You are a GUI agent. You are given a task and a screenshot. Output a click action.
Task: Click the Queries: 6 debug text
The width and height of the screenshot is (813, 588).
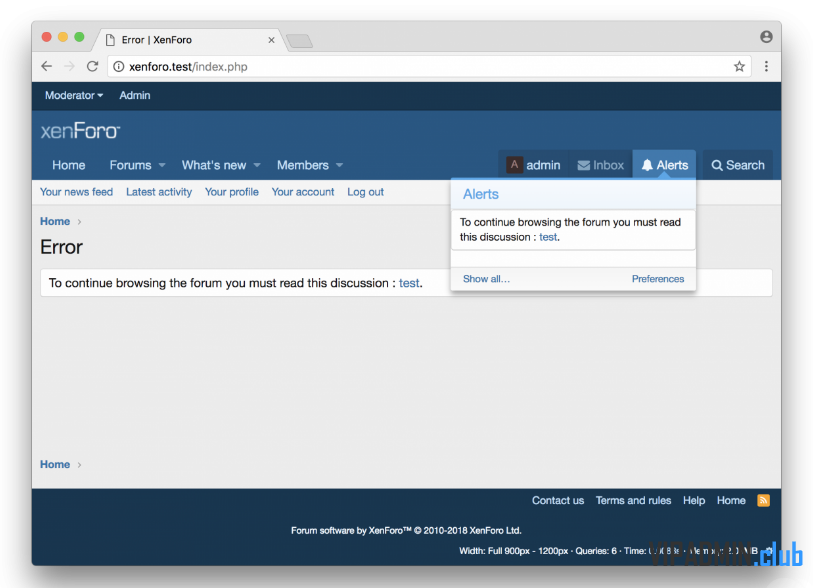pos(596,551)
